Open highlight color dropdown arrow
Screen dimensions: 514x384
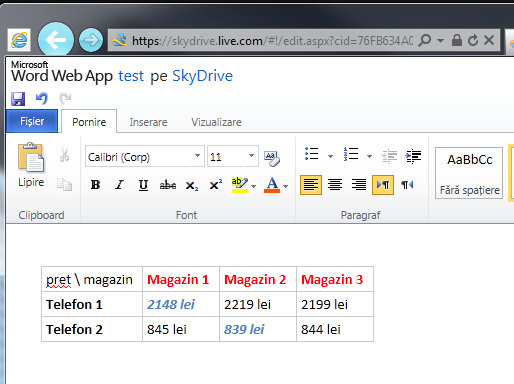pos(254,186)
